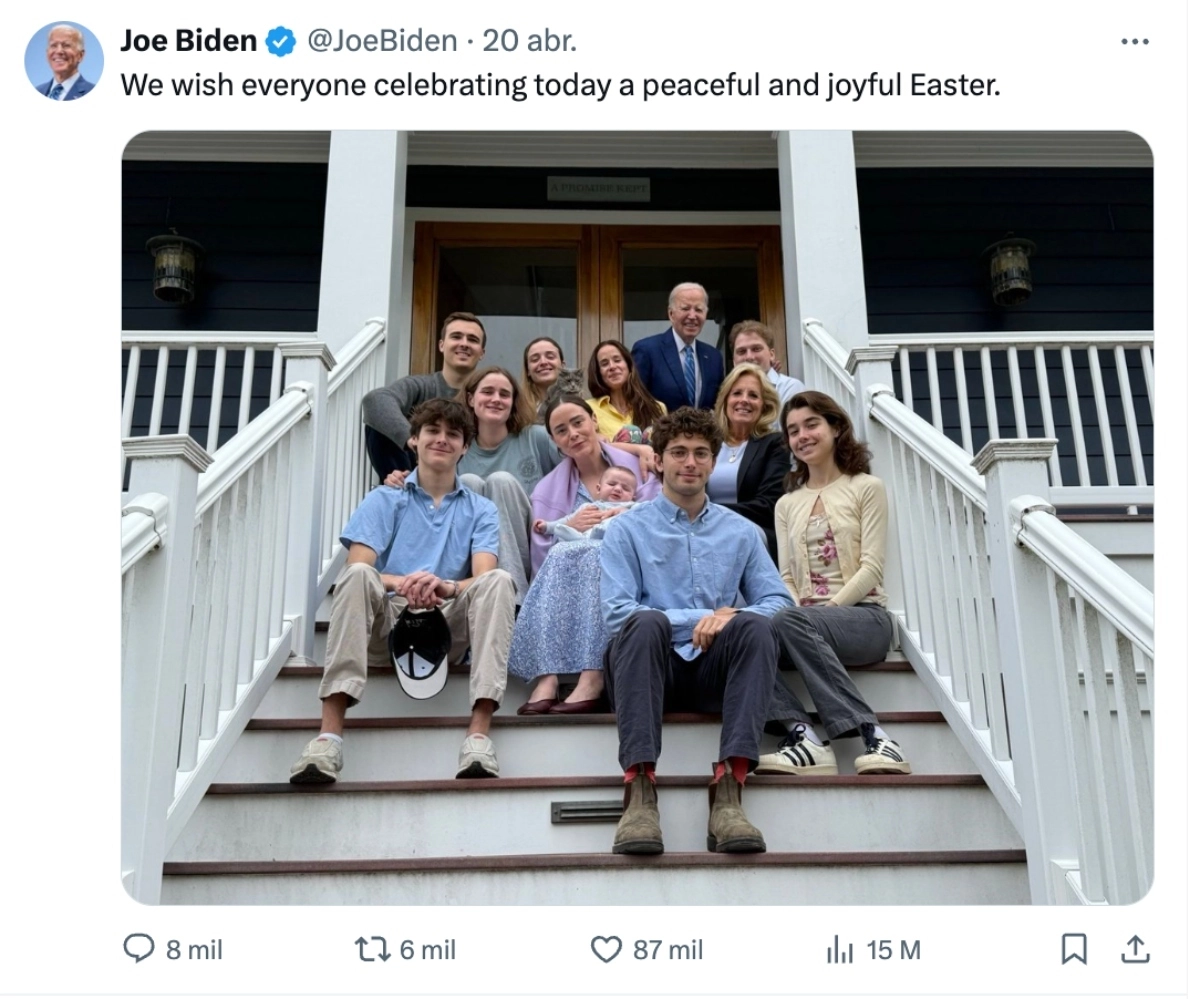This screenshot has height=999, width=1200.
Task: Click the 20 abr. timestamp
Action: [x=529, y=41]
